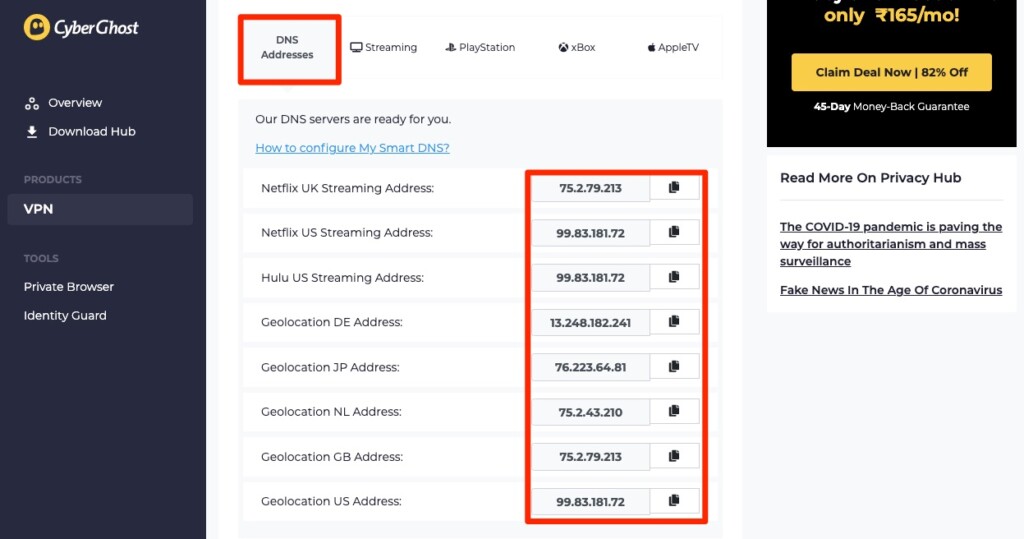Select the Geolocation GB address field

click(590, 457)
